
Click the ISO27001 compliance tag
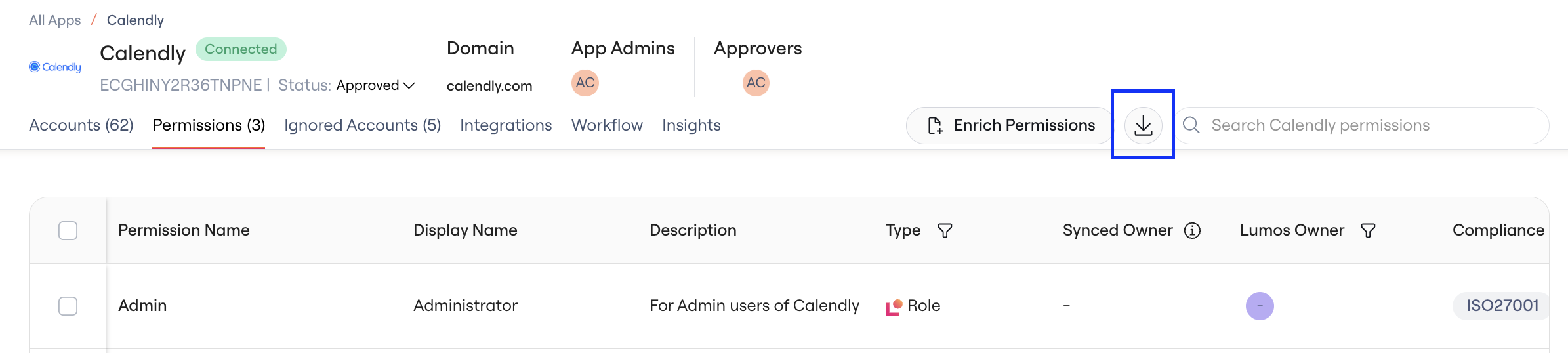tap(1502, 306)
